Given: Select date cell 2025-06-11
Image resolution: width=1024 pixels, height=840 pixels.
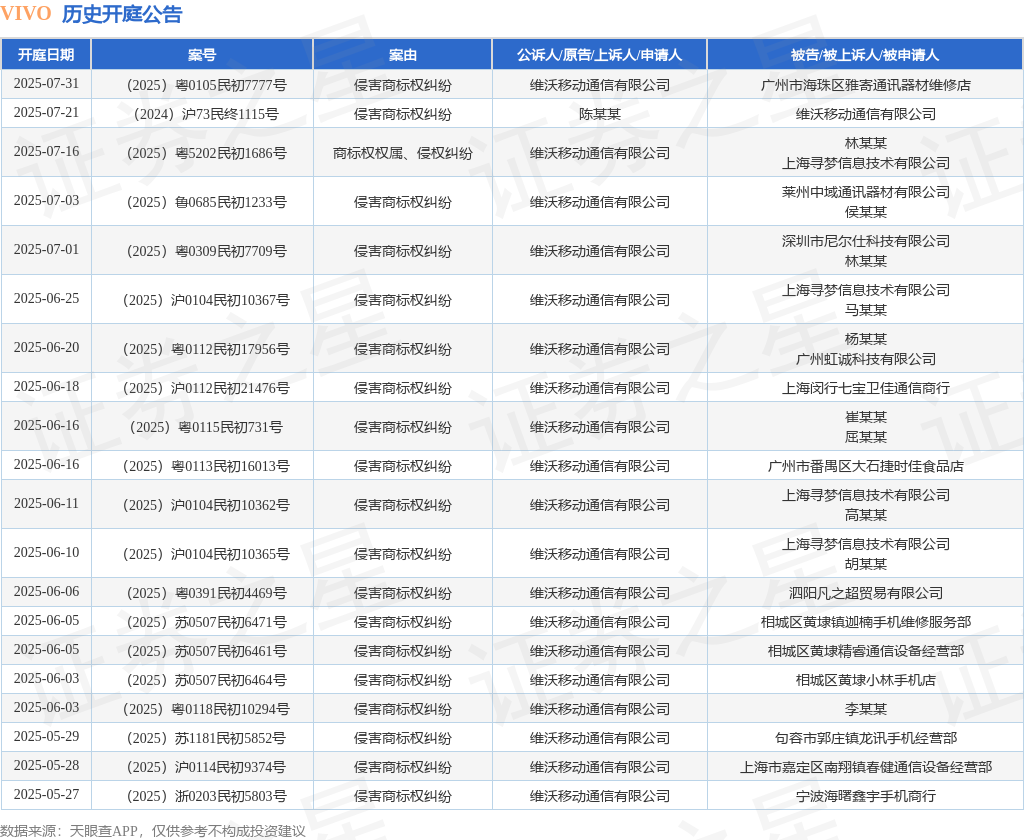Looking at the screenshot, I should click(46, 504).
